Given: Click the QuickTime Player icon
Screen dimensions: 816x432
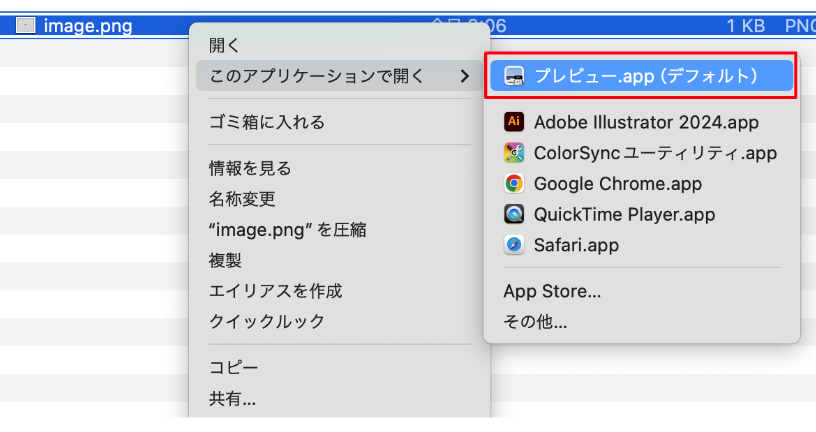Looking at the screenshot, I should click(514, 214).
